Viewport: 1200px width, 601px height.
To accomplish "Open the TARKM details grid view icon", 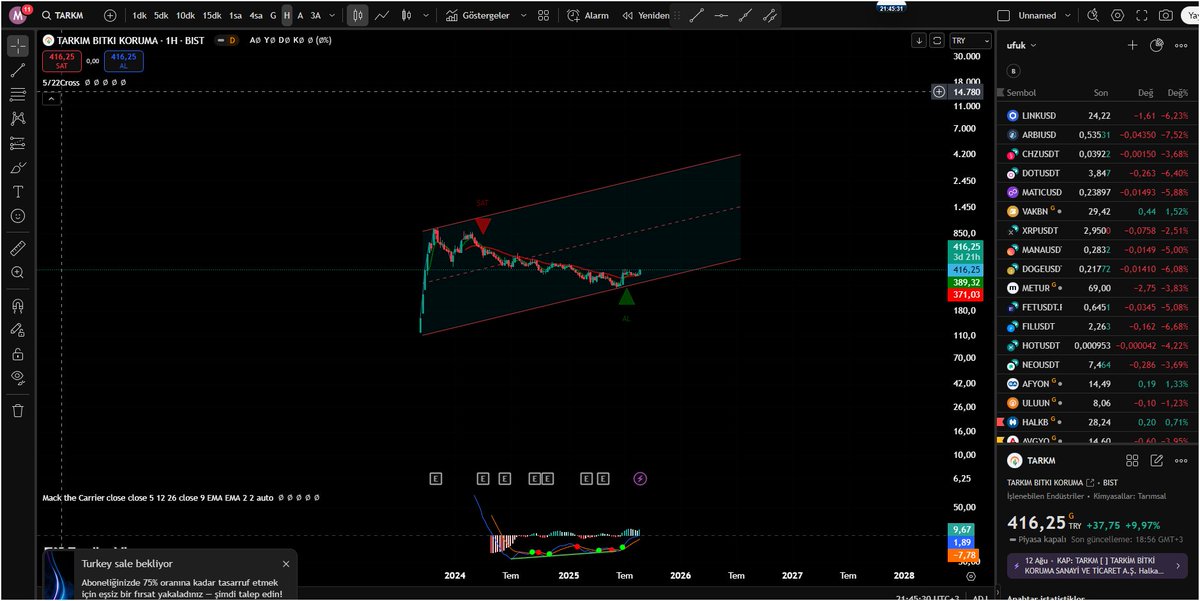I will pos(1132,461).
